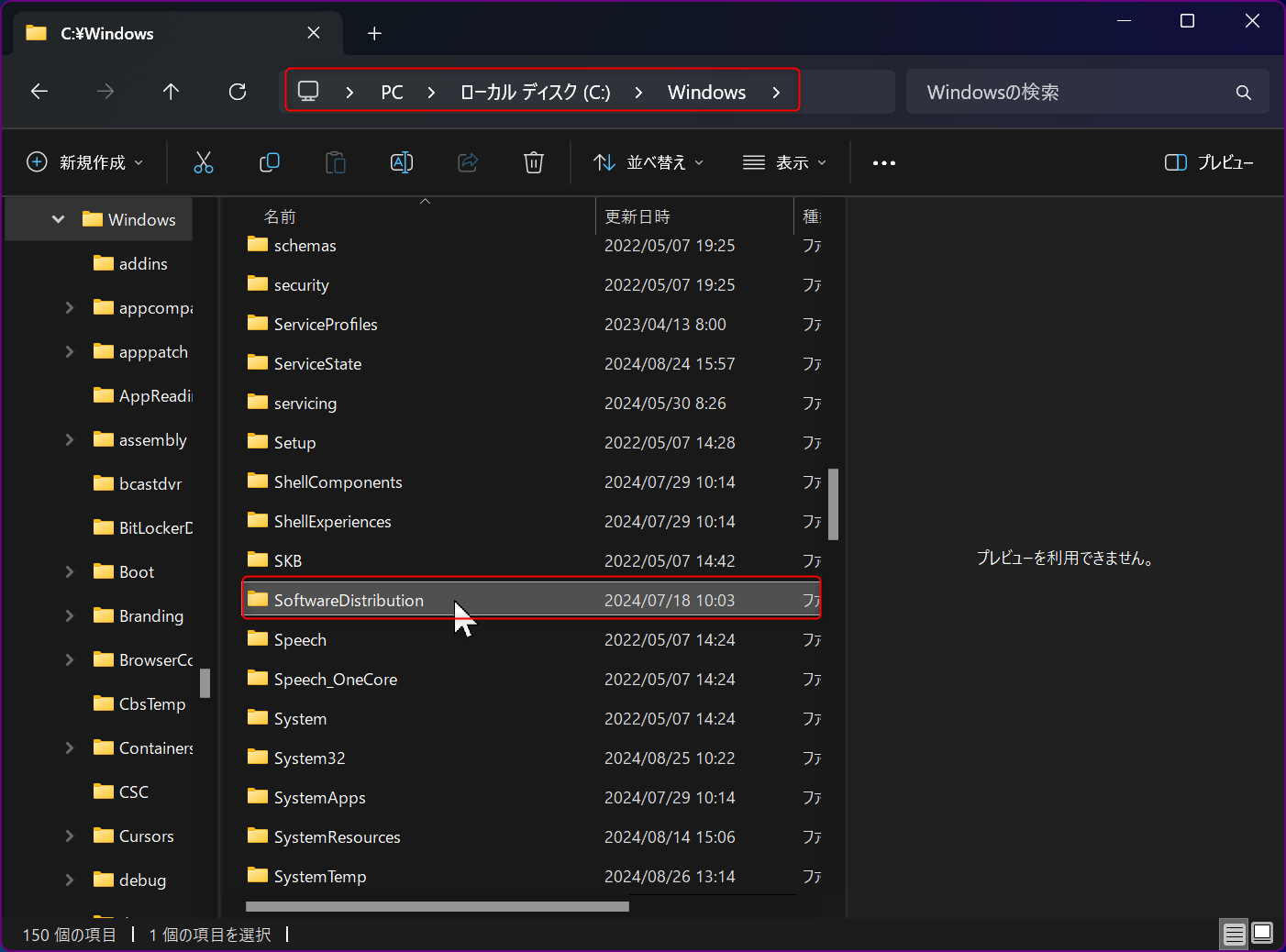The height and width of the screenshot is (952, 1286).
Task: Click the Cut scissors icon
Action: click(x=204, y=162)
